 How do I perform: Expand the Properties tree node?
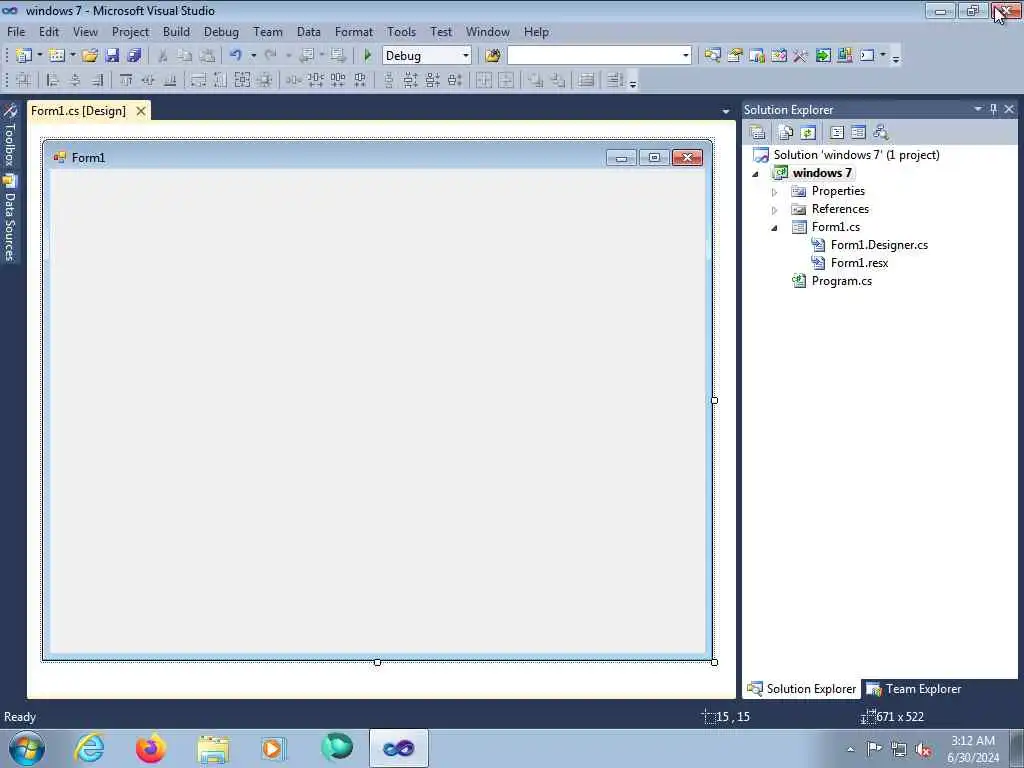(x=775, y=192)
